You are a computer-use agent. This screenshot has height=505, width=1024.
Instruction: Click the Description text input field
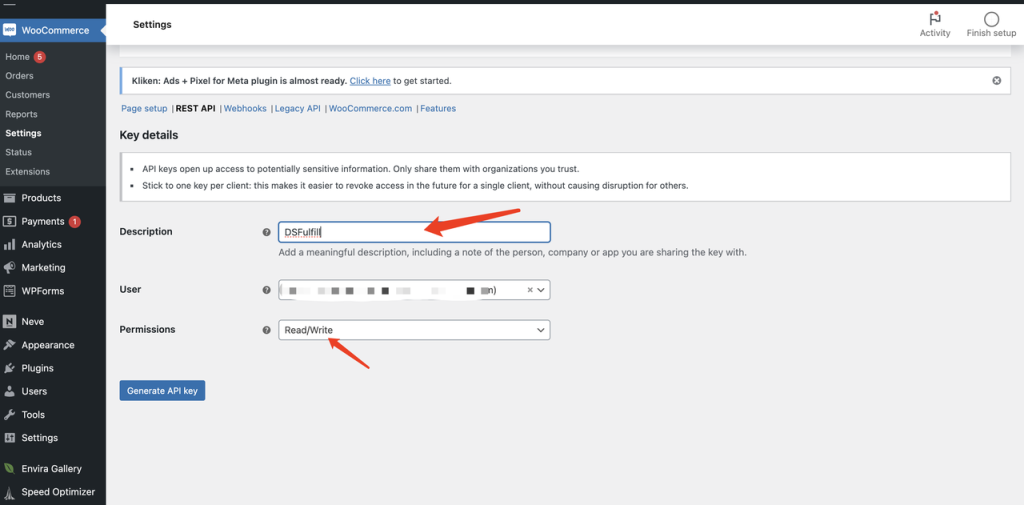tap(414, 232)
